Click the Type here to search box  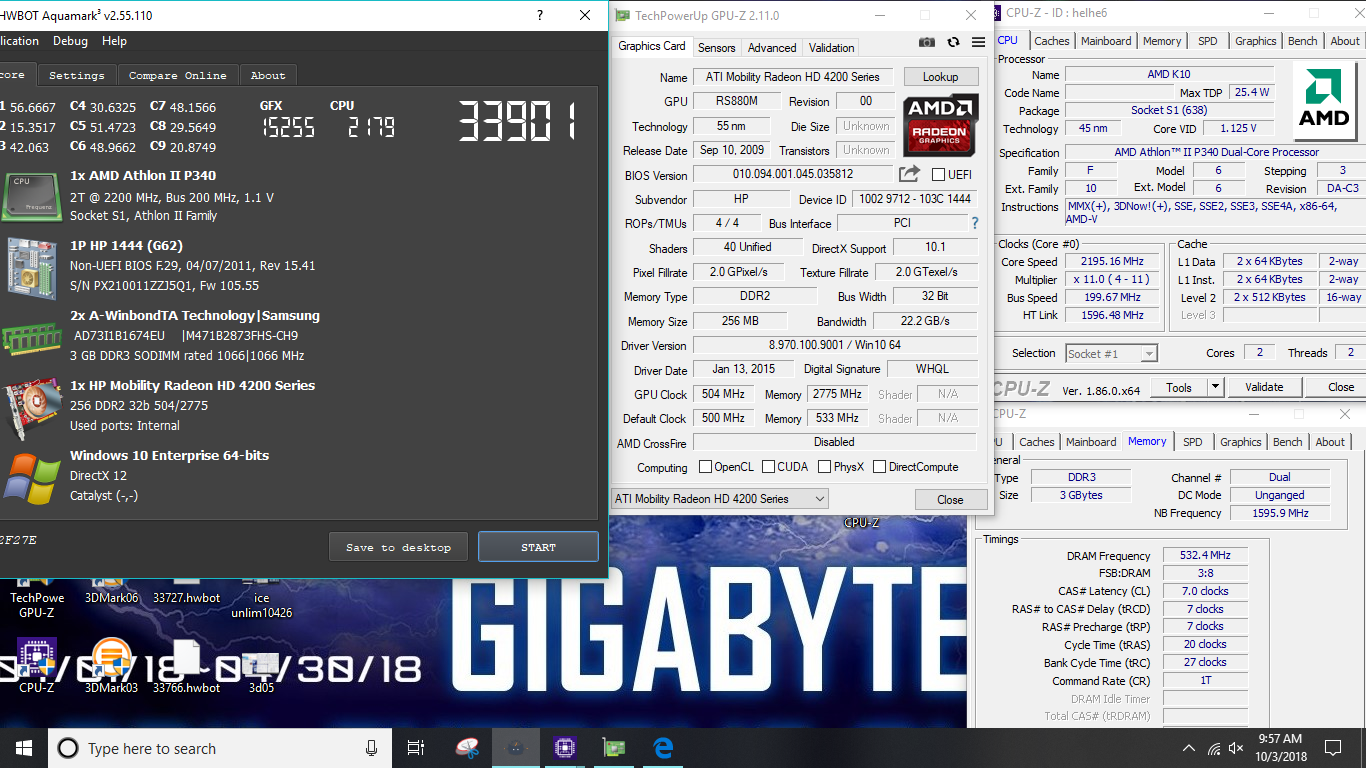[220, 748]
